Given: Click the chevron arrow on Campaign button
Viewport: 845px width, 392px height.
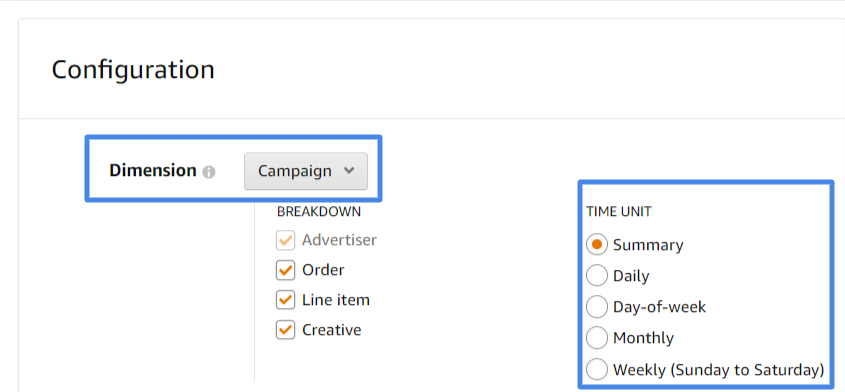Looking at the screenshot, I should click(x=349, y=171).
